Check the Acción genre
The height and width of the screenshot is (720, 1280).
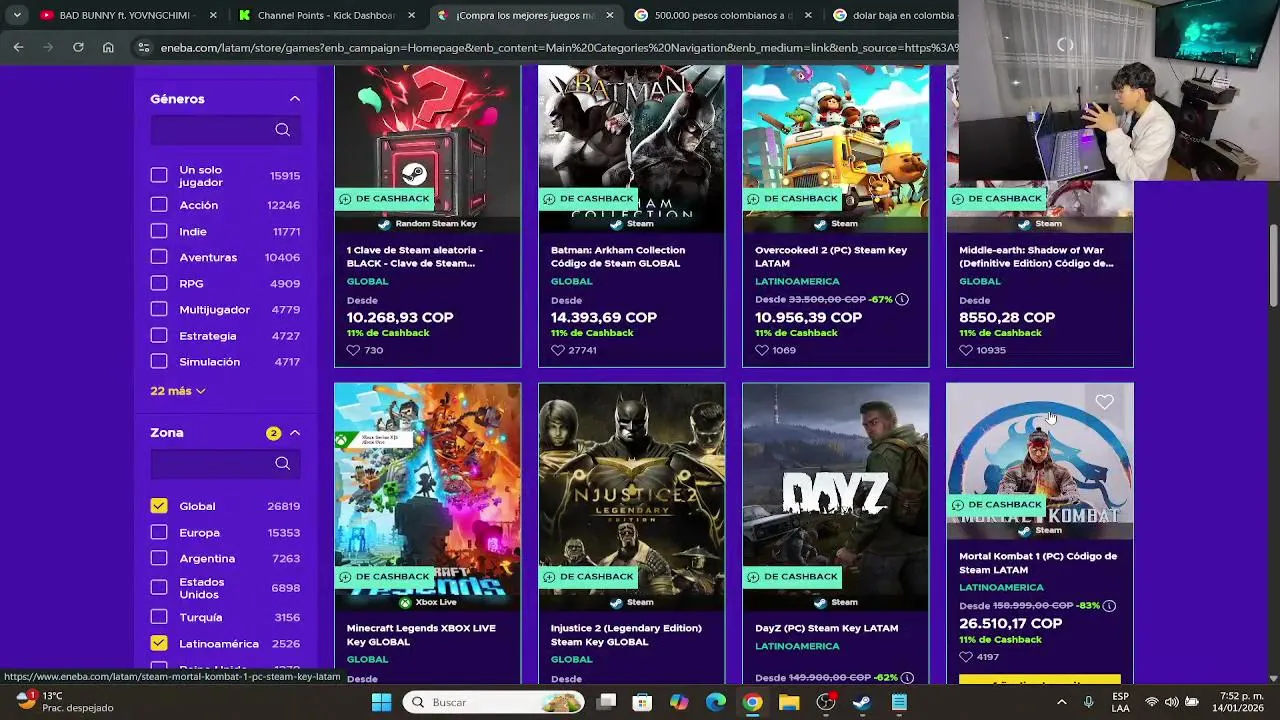[159, 204]
